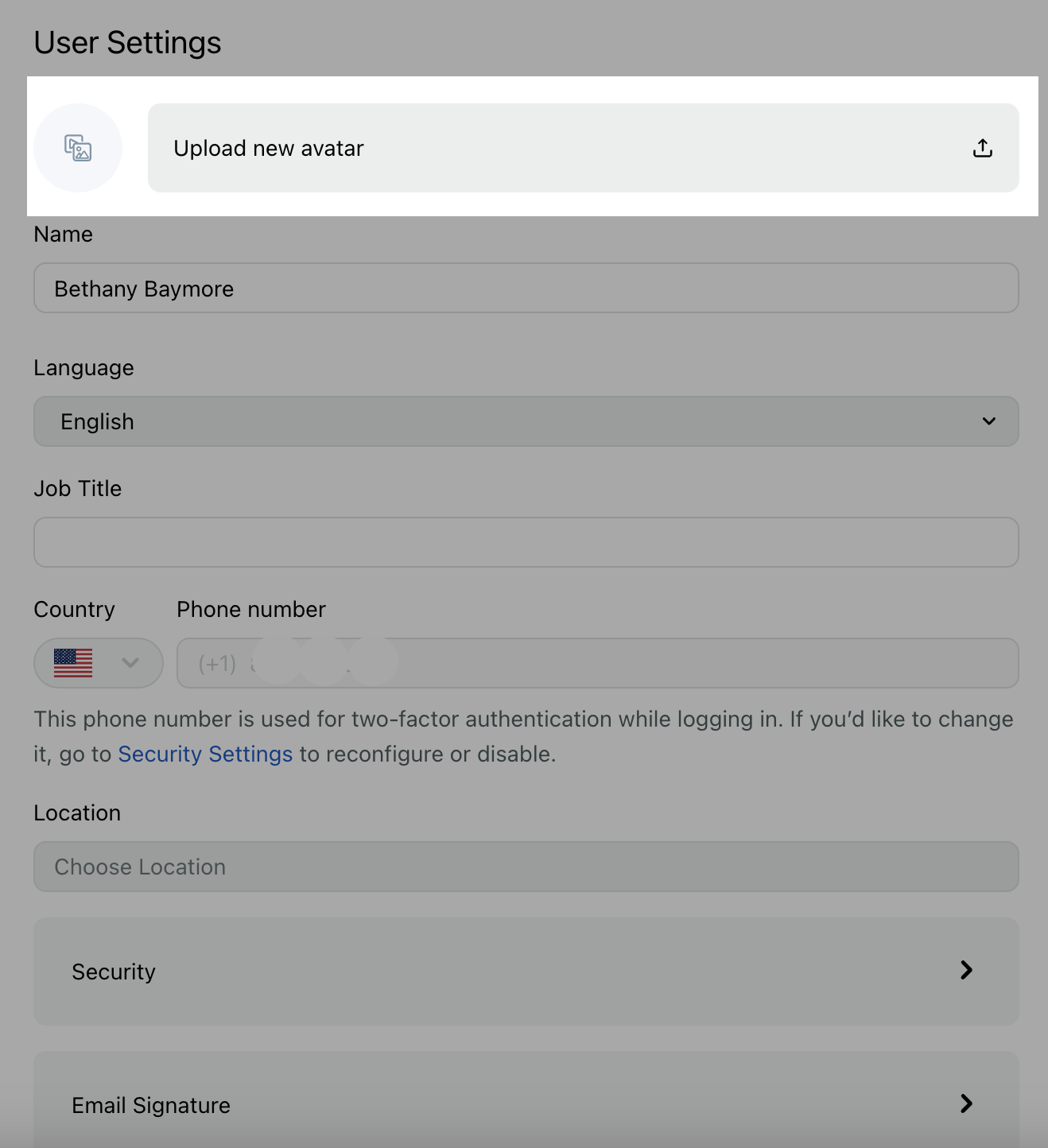
Task: Click the (+1) country code prefix
Action: (x=217, y=664)
